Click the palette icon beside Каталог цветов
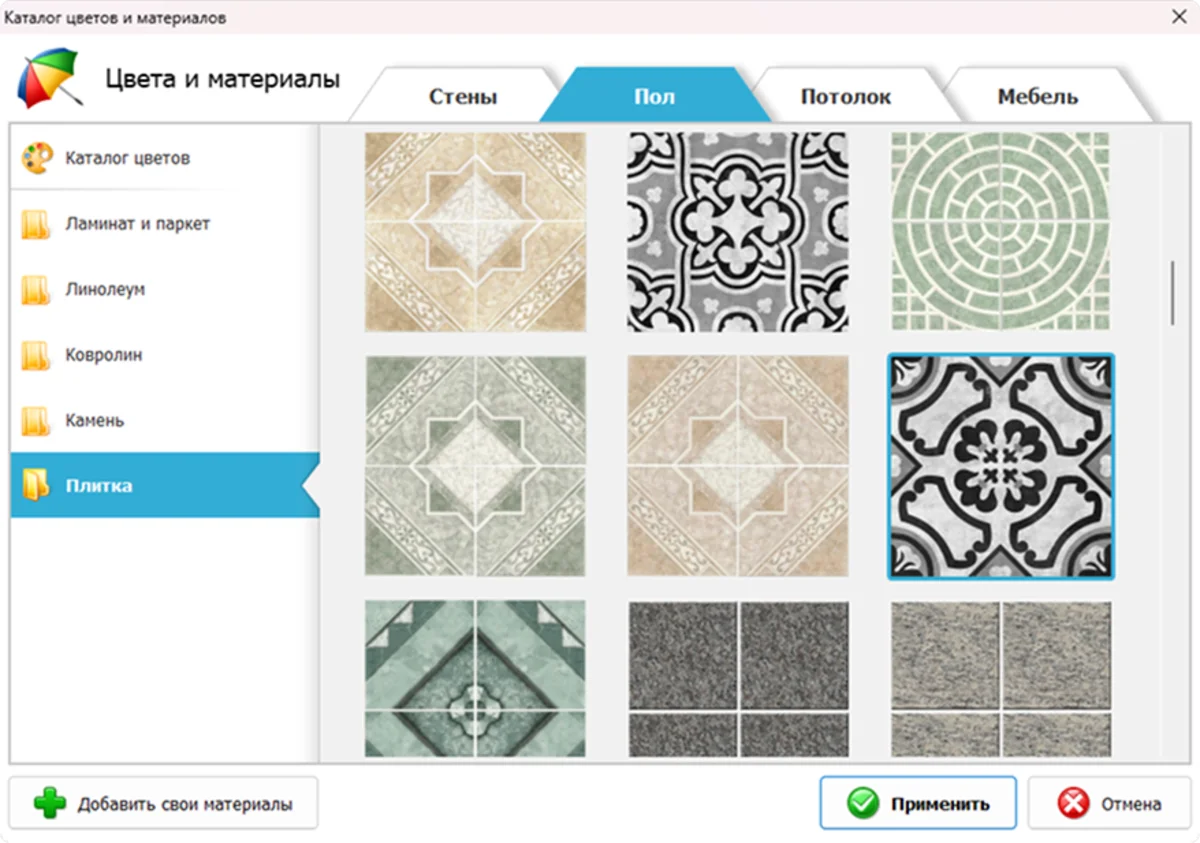Image resolution: width=1200 pixels, height=843 pixels. click(x=37, y=158)
